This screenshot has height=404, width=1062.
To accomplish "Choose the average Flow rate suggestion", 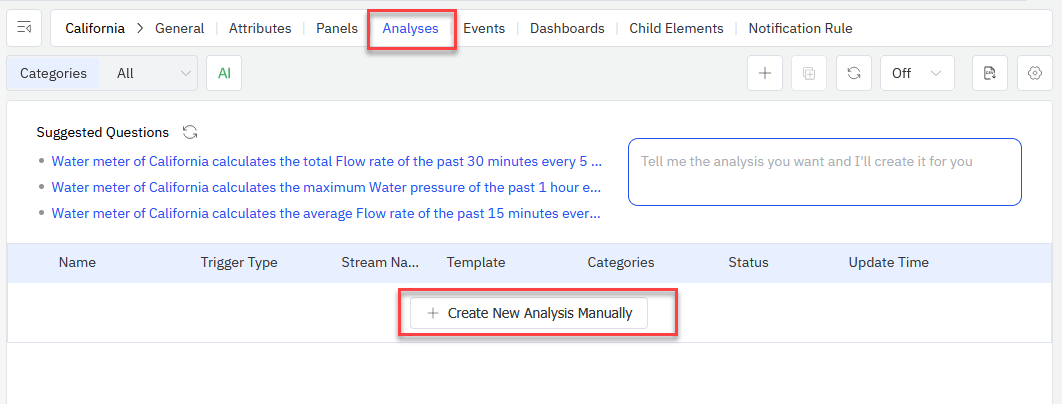I will tap(326, 213).
